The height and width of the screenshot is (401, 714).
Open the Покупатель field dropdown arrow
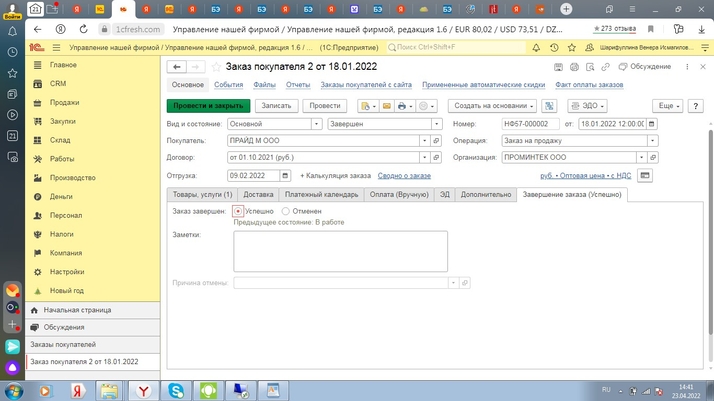click(x=425, y=141)
